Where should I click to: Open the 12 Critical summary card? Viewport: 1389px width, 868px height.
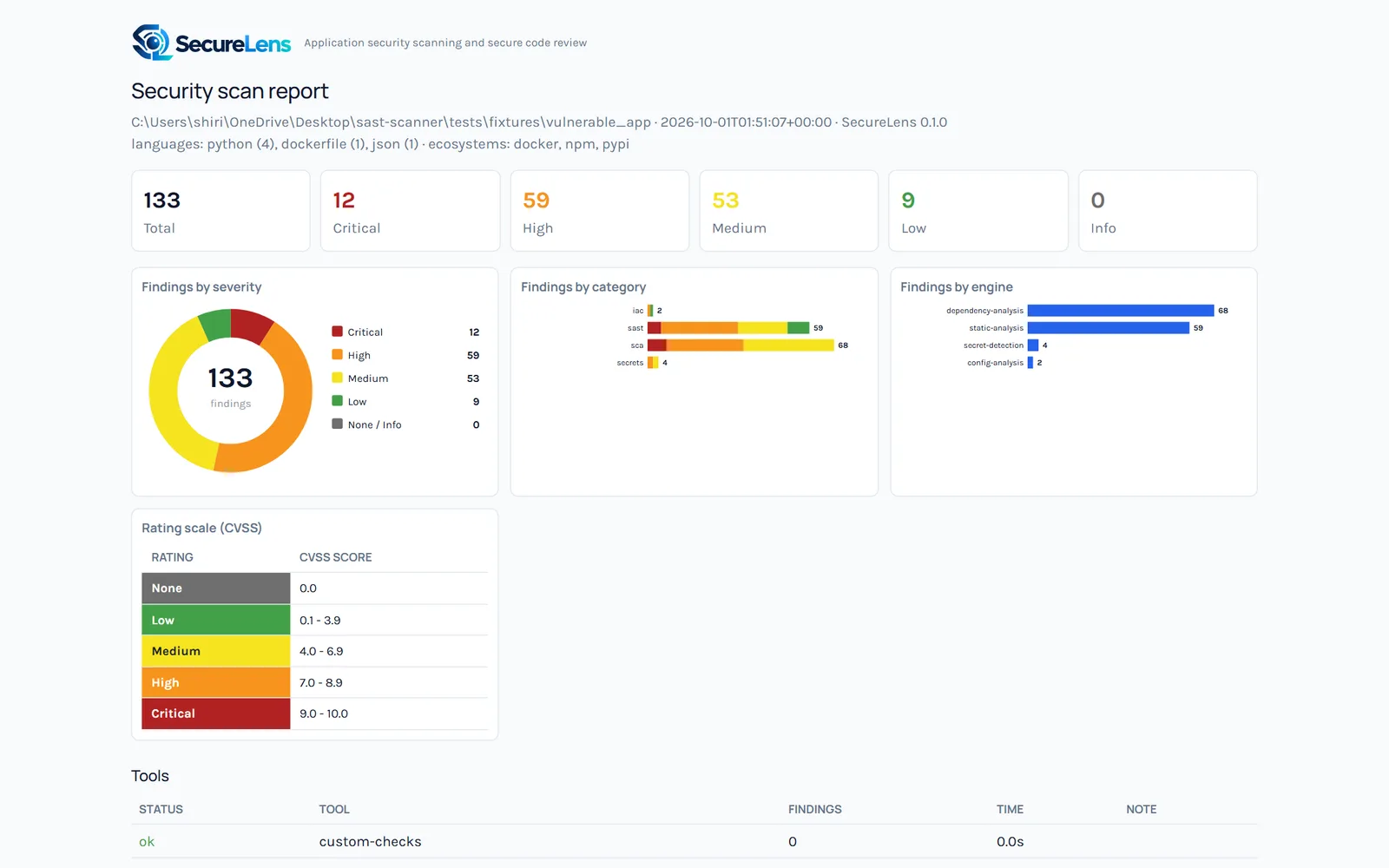pyautogui.click(x=410, y=211)
